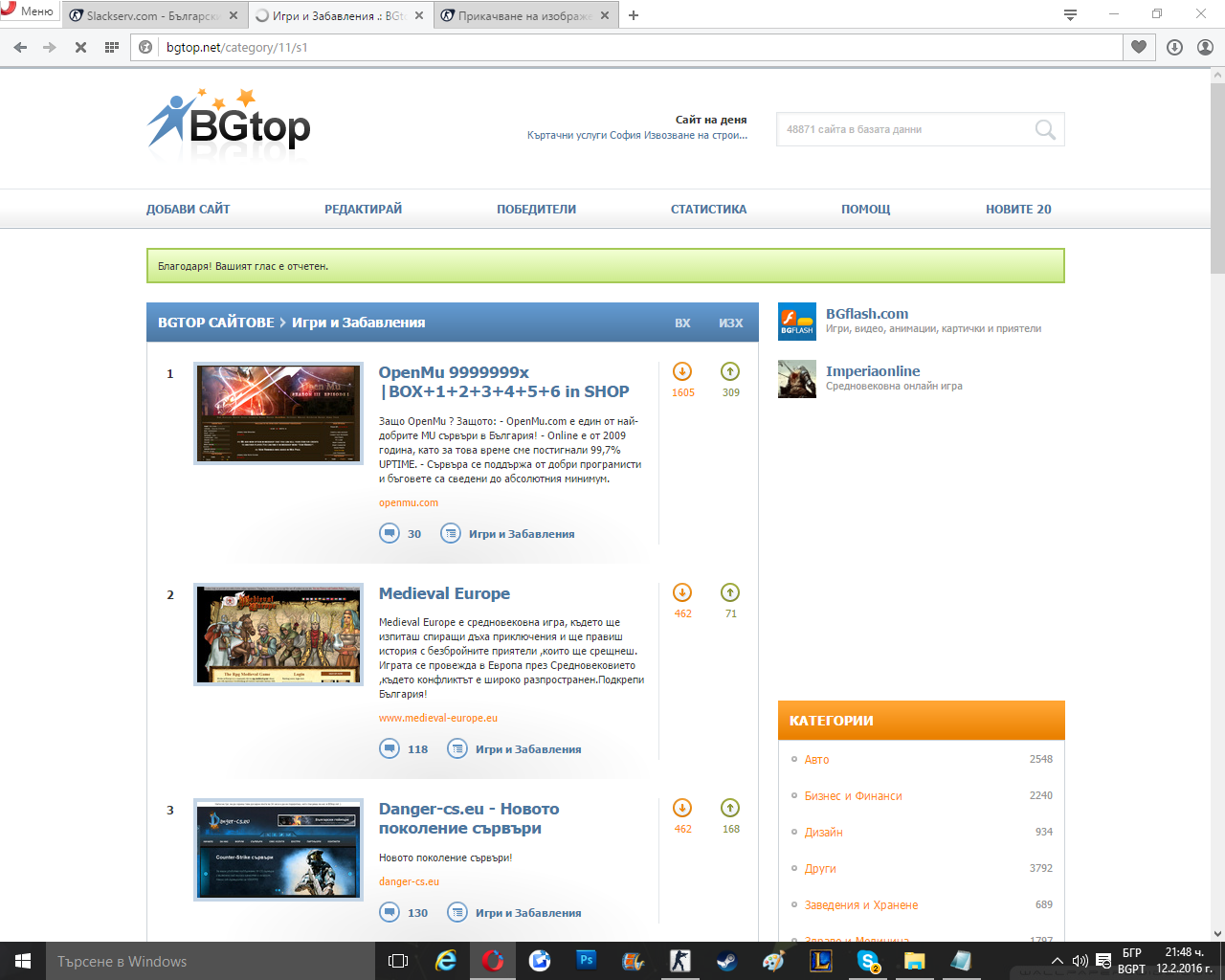Go back to the previous page

(x=20, y=47)
